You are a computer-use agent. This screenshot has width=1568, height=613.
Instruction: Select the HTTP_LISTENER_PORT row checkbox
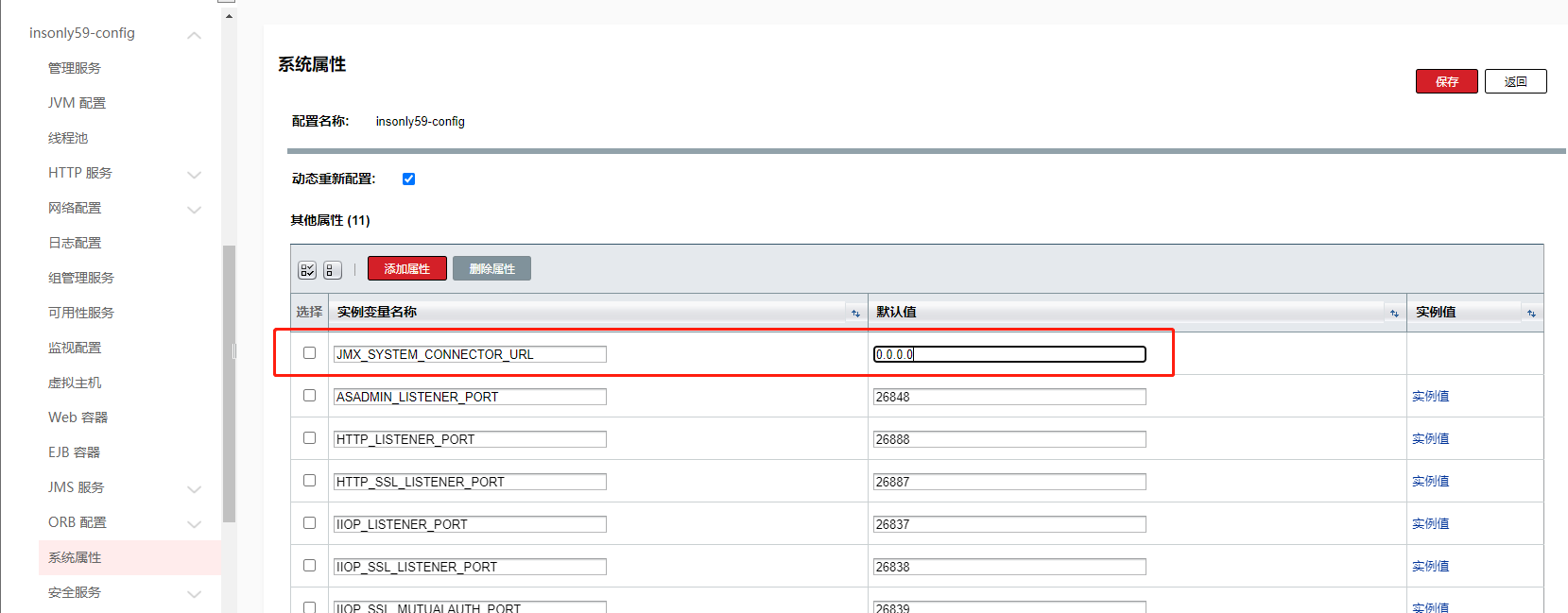pyautogui.click(x=309, y=438)
